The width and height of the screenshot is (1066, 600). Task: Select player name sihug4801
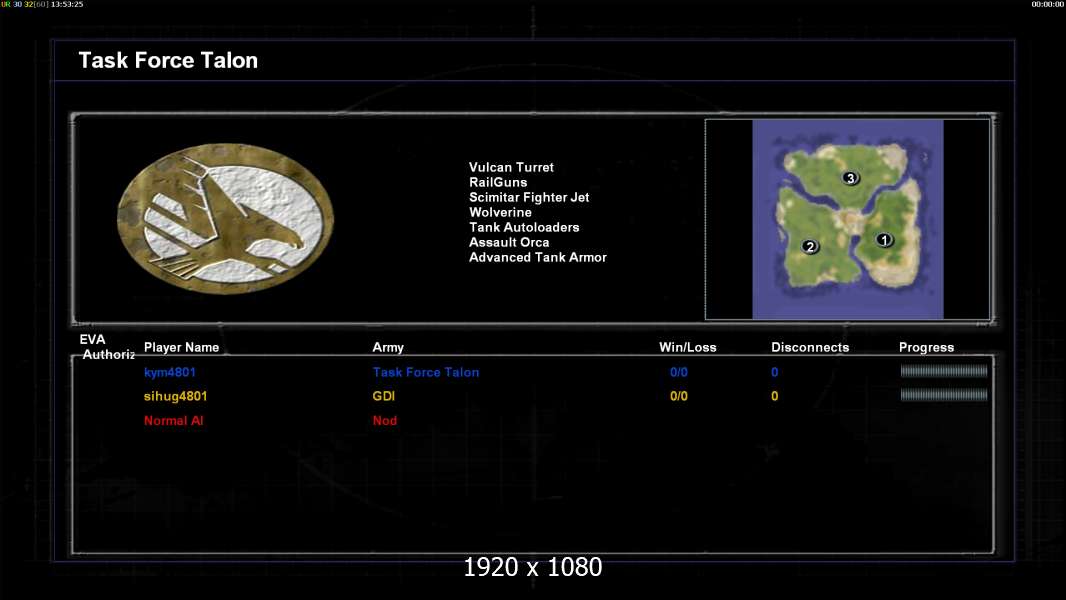point(175,396)
